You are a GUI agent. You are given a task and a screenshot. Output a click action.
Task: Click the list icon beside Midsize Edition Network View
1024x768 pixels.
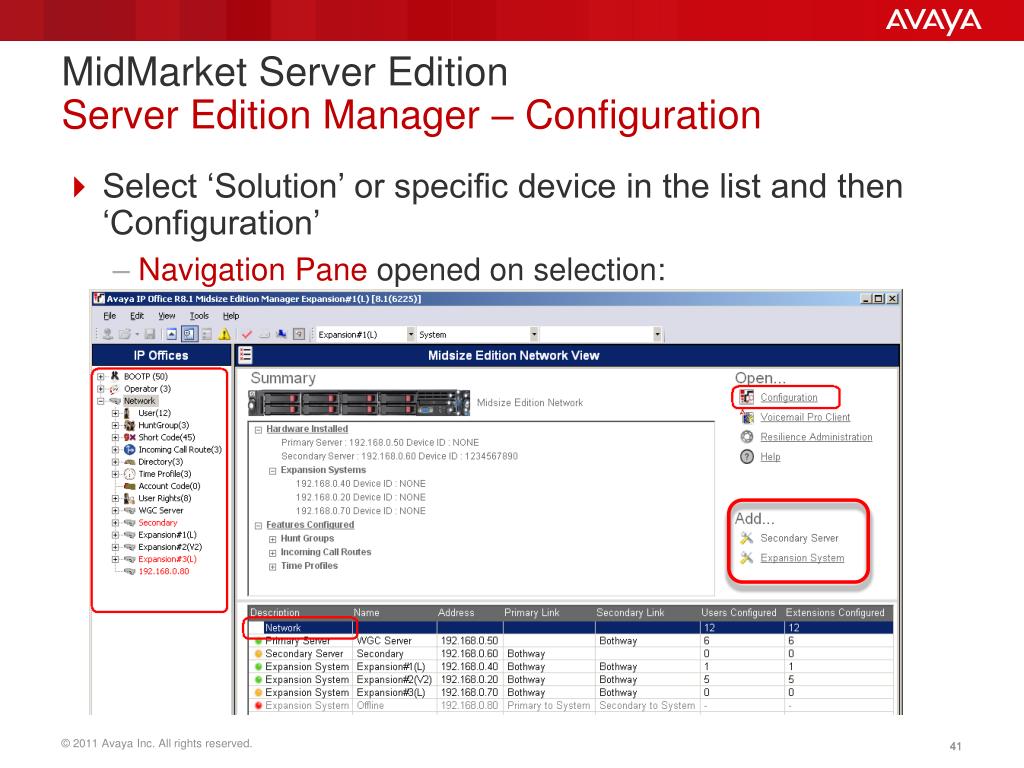tap(245, 355)
